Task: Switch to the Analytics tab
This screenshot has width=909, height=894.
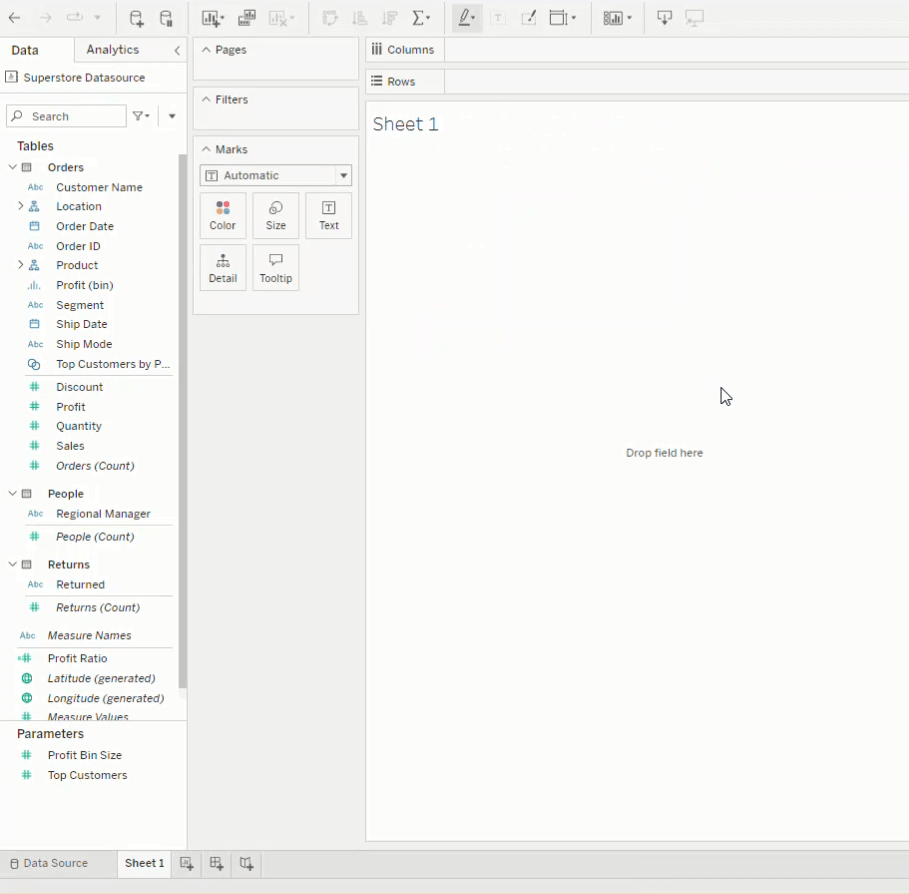Action: [x=112, y=49]
